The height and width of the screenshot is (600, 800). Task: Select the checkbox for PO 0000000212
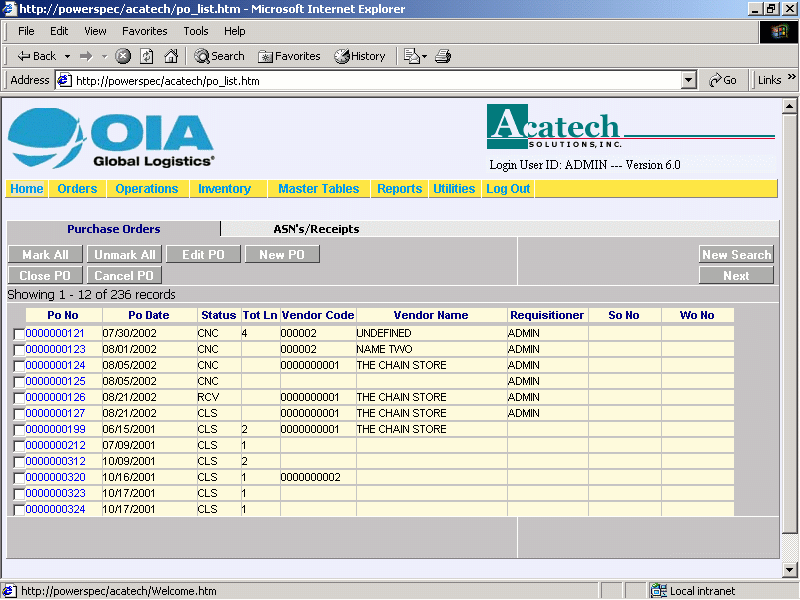point(19,446)
